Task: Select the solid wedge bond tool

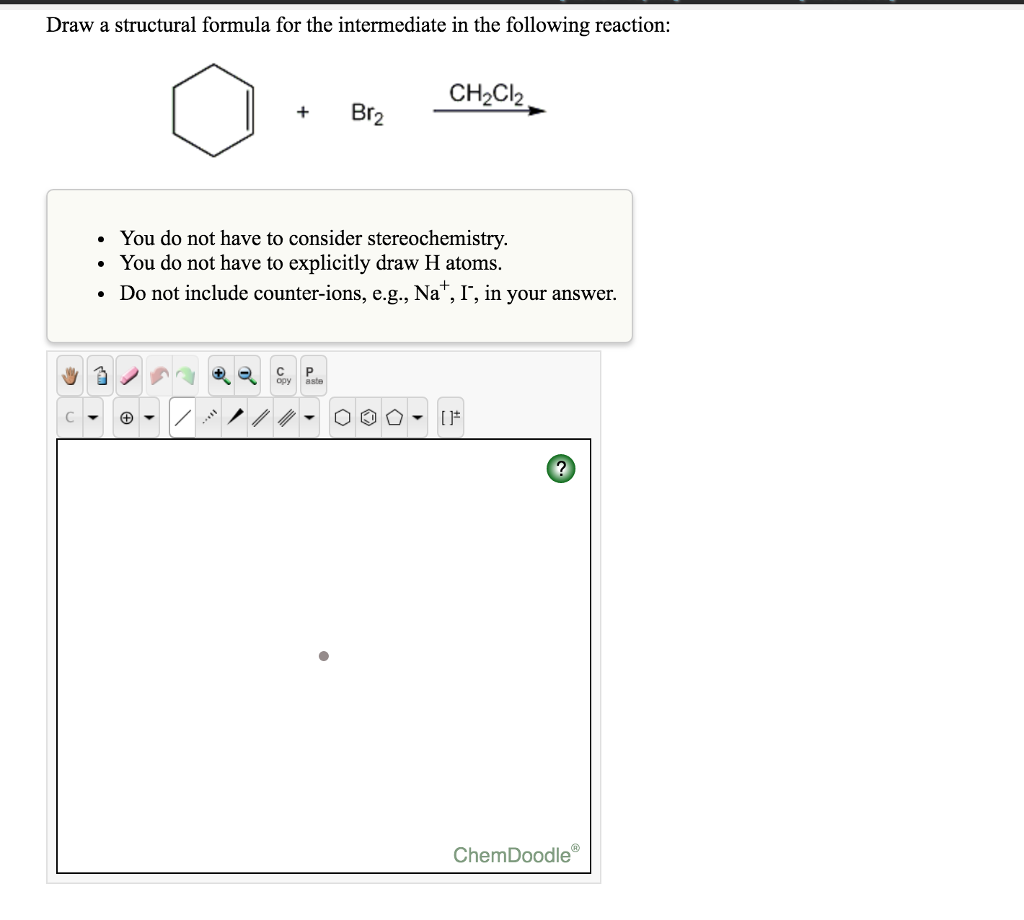Action: pos(234,417)
